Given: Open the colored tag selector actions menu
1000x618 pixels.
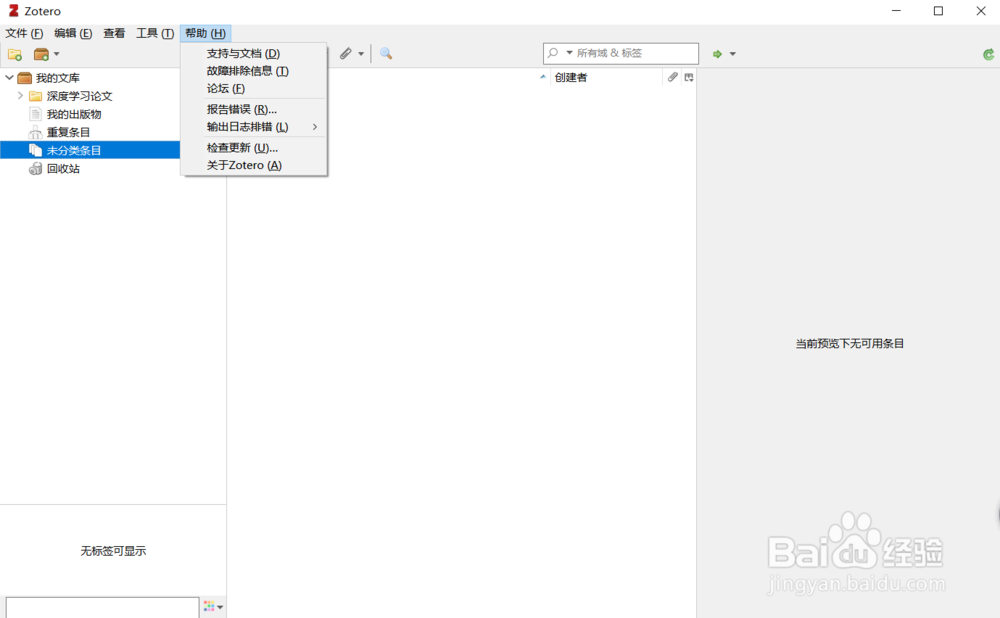Looking at the screenshot, I should pyautogui.click(x=213, y=607).
